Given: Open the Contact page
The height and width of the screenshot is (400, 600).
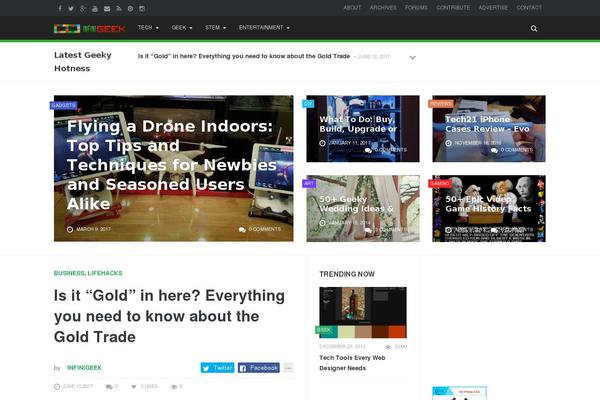Looking at the screenshot, I should coord(529,8).
